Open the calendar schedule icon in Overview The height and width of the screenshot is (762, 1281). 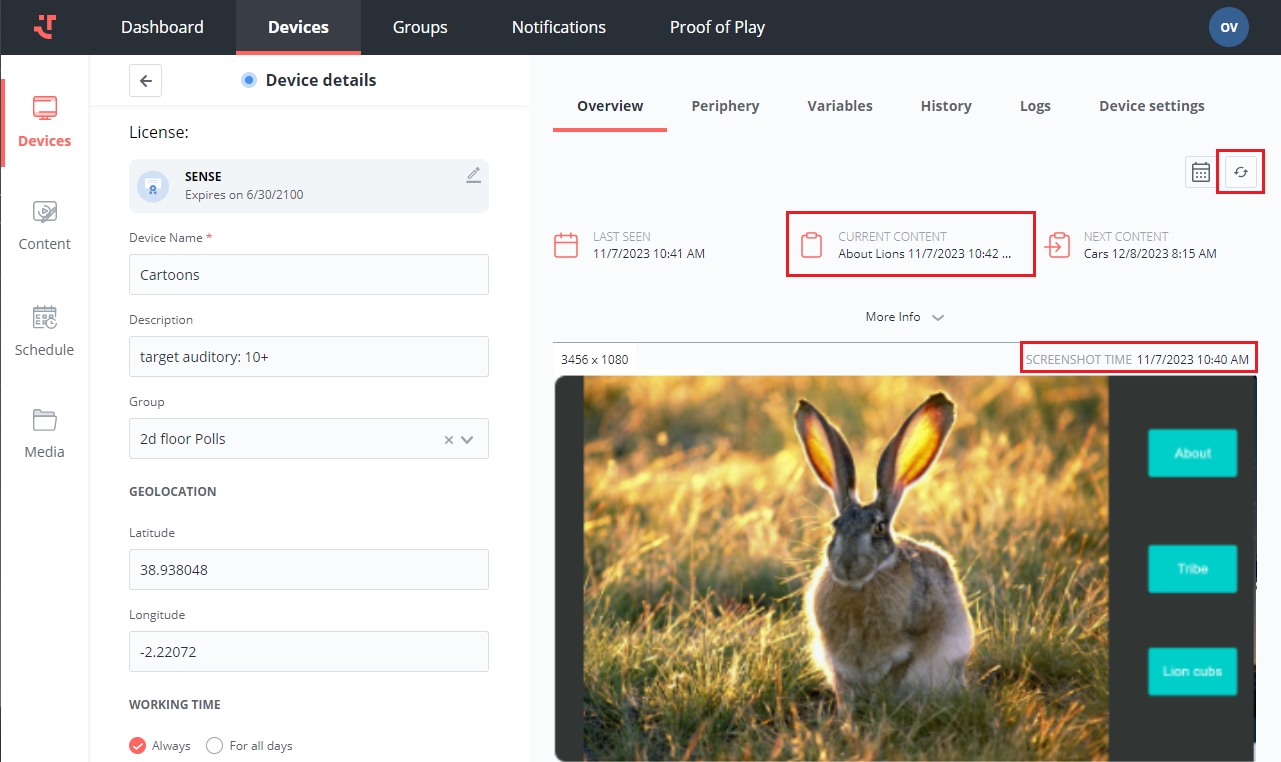[1200, 172]
